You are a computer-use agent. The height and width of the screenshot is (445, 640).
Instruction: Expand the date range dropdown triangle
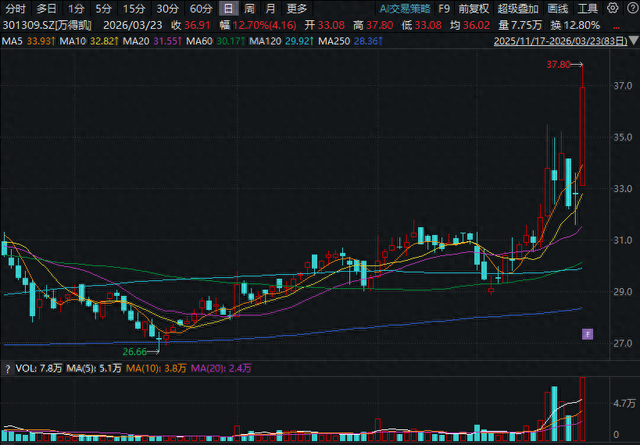[x=633, y=41]
